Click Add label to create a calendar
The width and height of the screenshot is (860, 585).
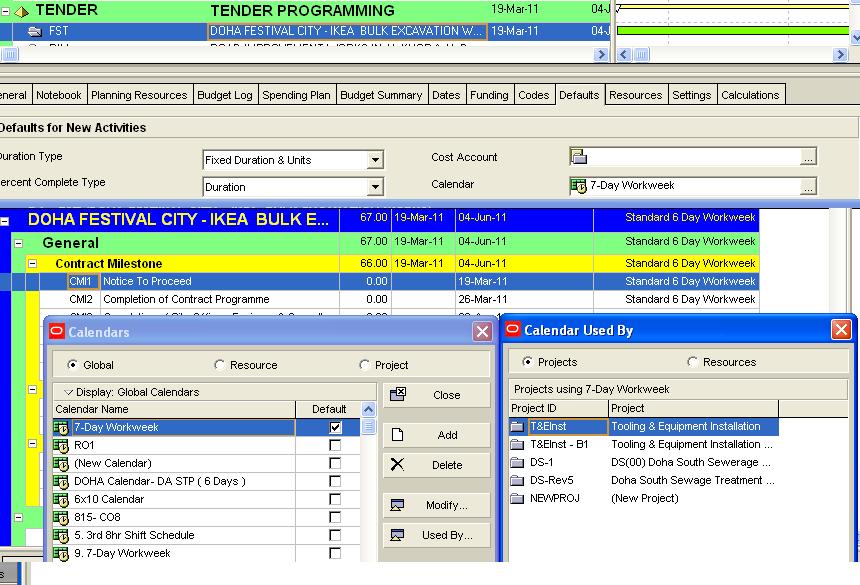click(x=448, y=435)
